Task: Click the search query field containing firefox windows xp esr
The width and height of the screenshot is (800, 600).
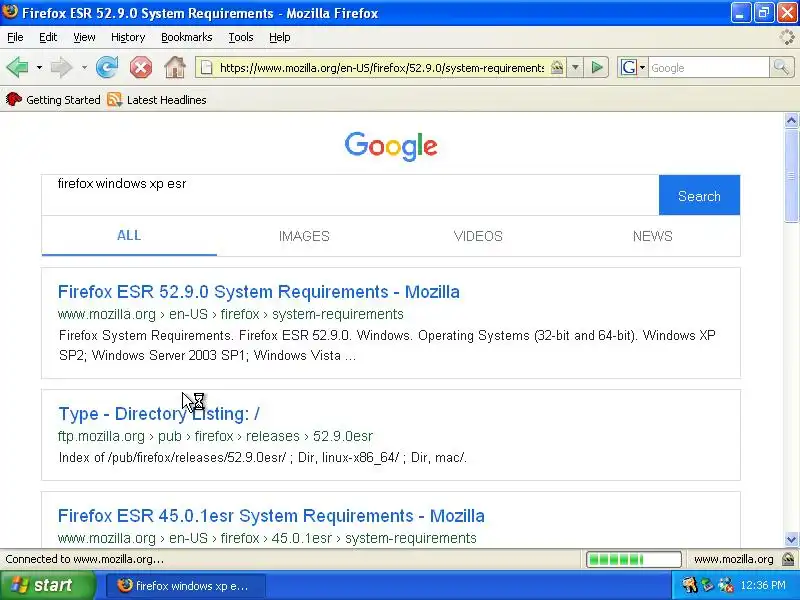Action: point(350,195)
